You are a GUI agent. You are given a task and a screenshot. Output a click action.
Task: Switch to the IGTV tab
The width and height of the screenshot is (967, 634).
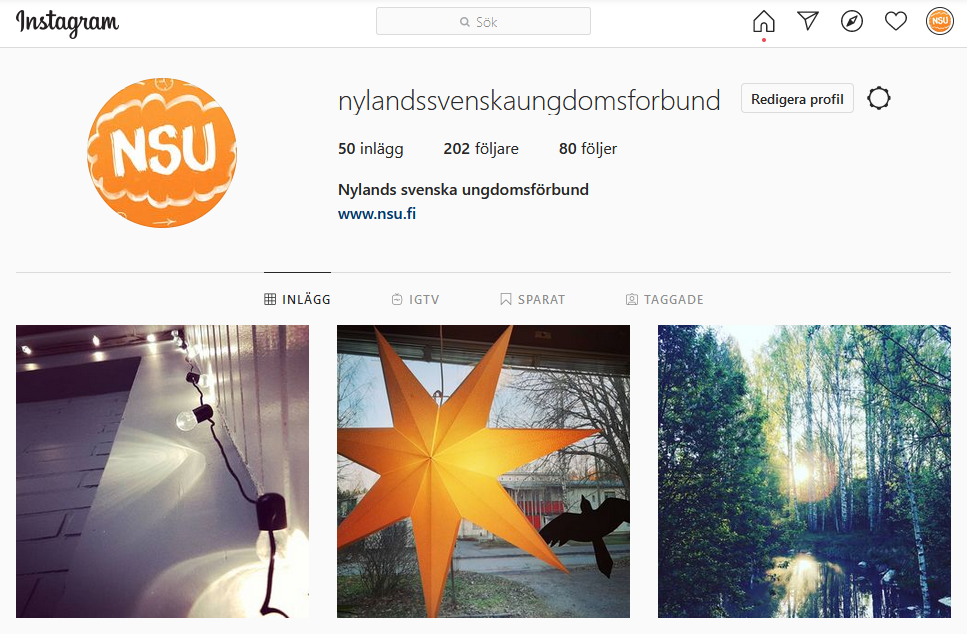[x=416, y=300]
